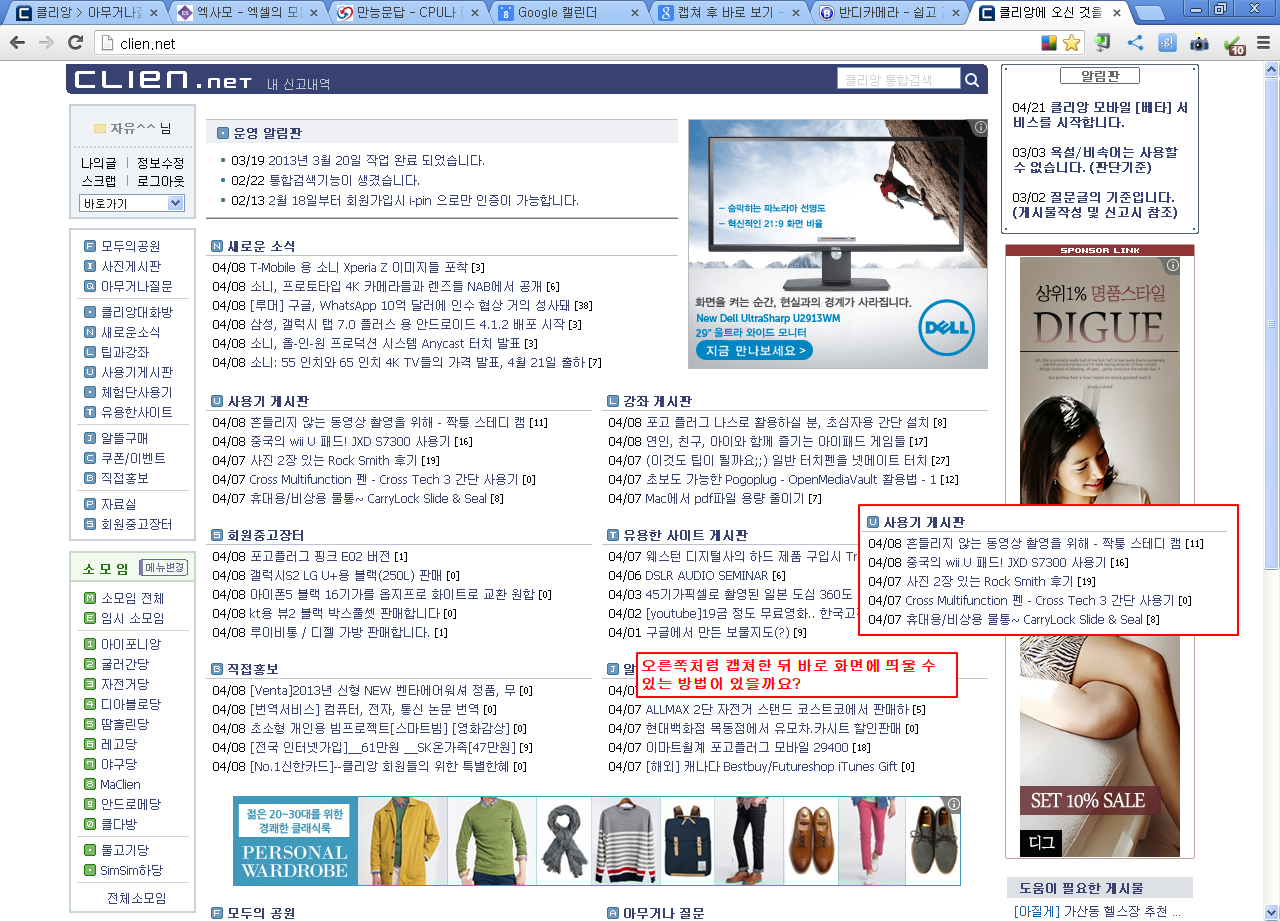Click the B icon beside 직접홍보 header
The image size is (1280, 922).
click(x=217, y=669)
